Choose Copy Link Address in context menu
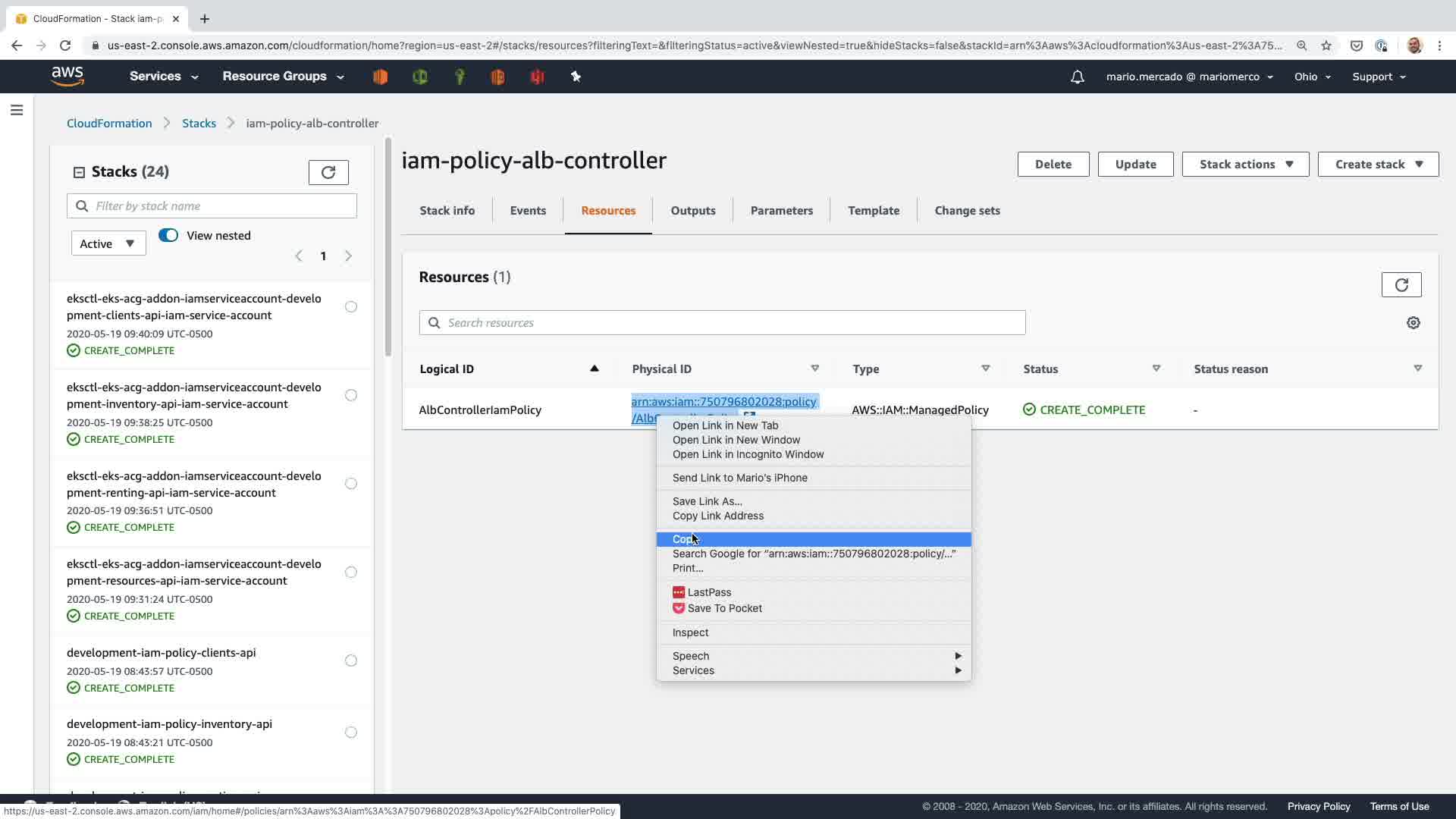 717,516
